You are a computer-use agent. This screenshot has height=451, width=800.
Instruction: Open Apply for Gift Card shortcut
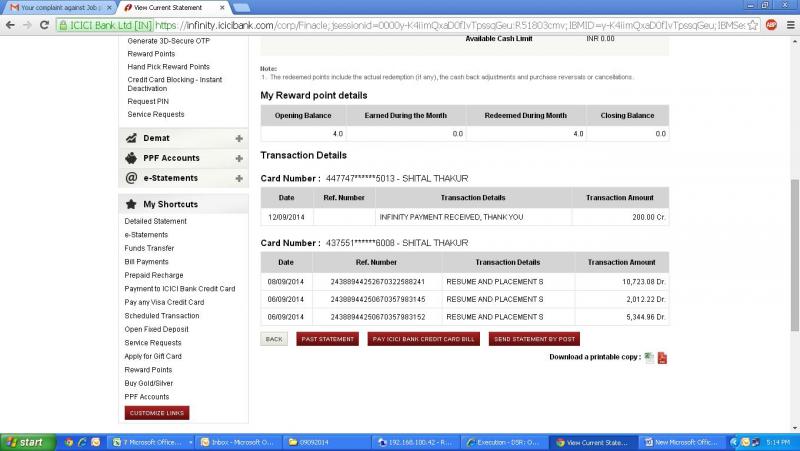[153, 356]
